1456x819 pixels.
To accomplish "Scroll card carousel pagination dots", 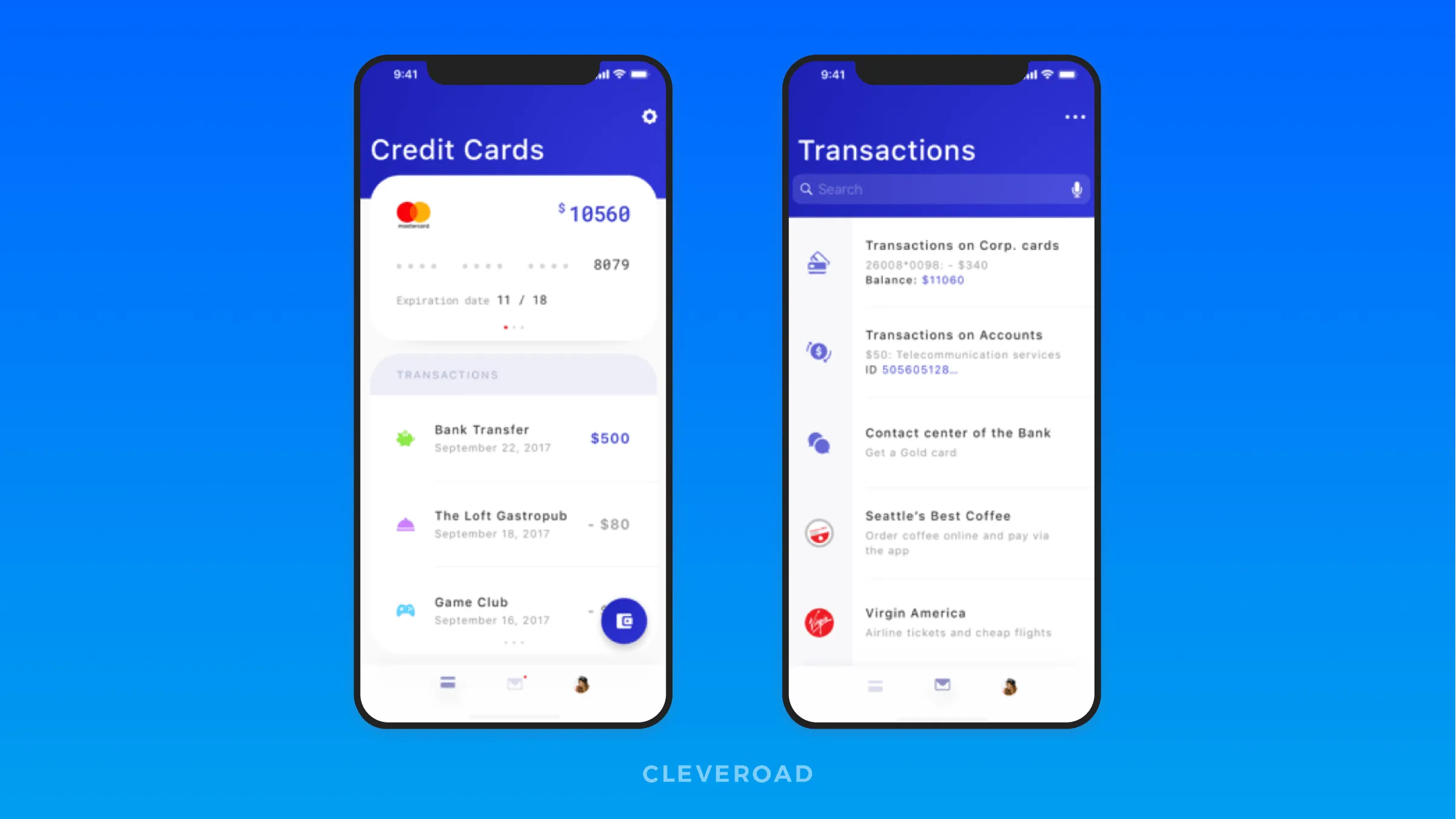I will pyautogui.click(x=512, y=327).
